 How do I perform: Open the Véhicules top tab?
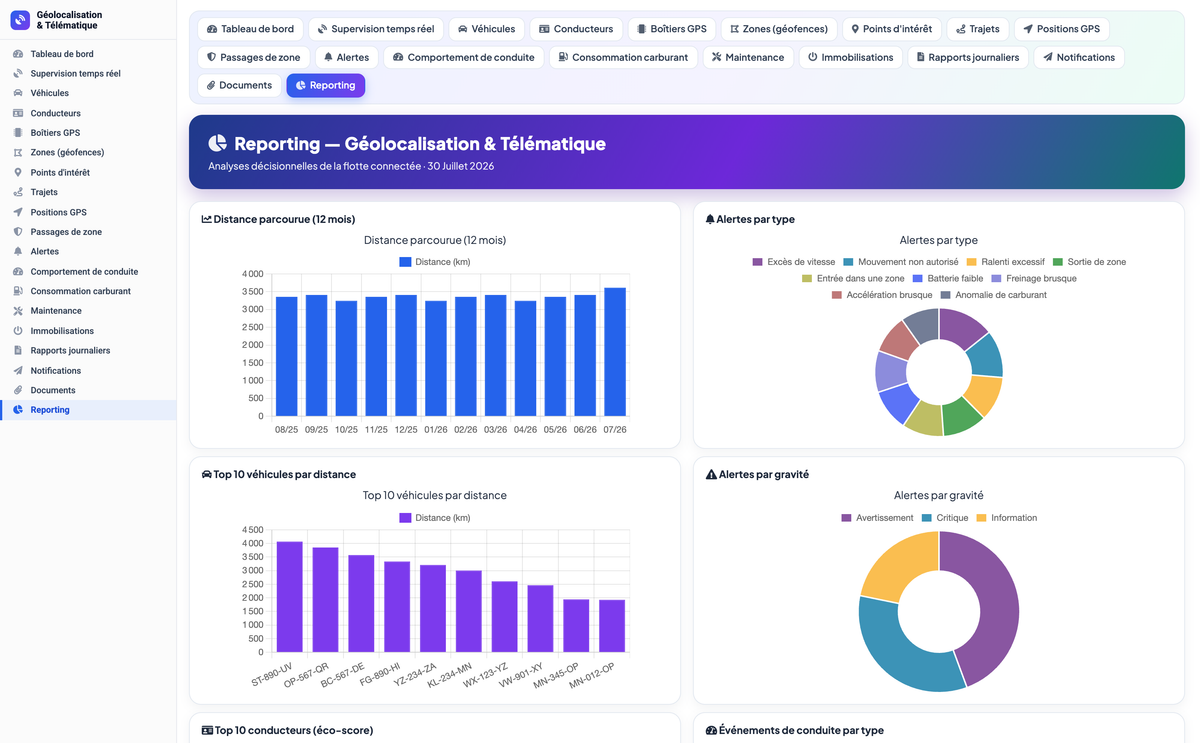487,29
